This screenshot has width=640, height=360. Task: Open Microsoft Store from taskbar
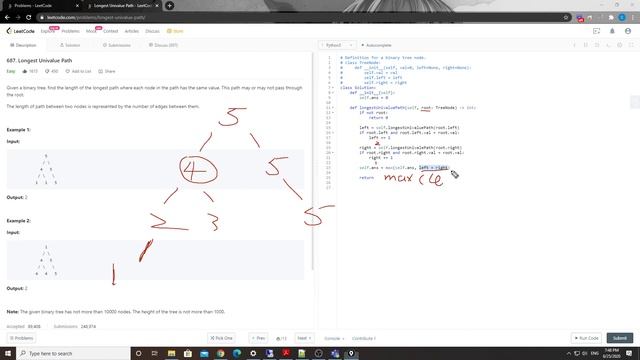point(188,353)
